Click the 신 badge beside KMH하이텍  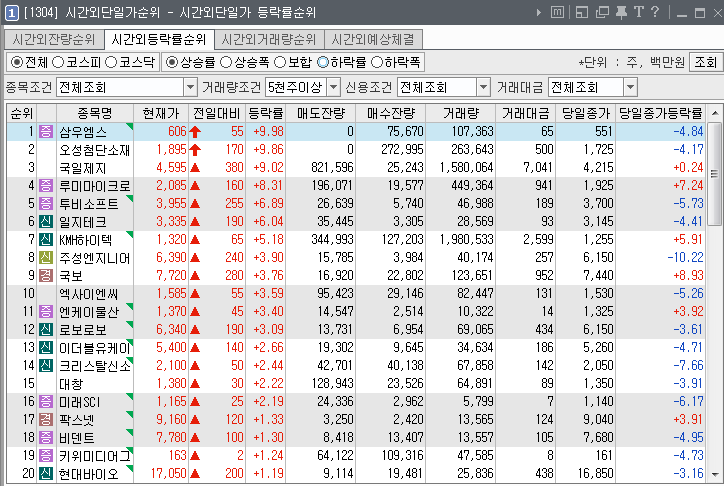point(46,240)
